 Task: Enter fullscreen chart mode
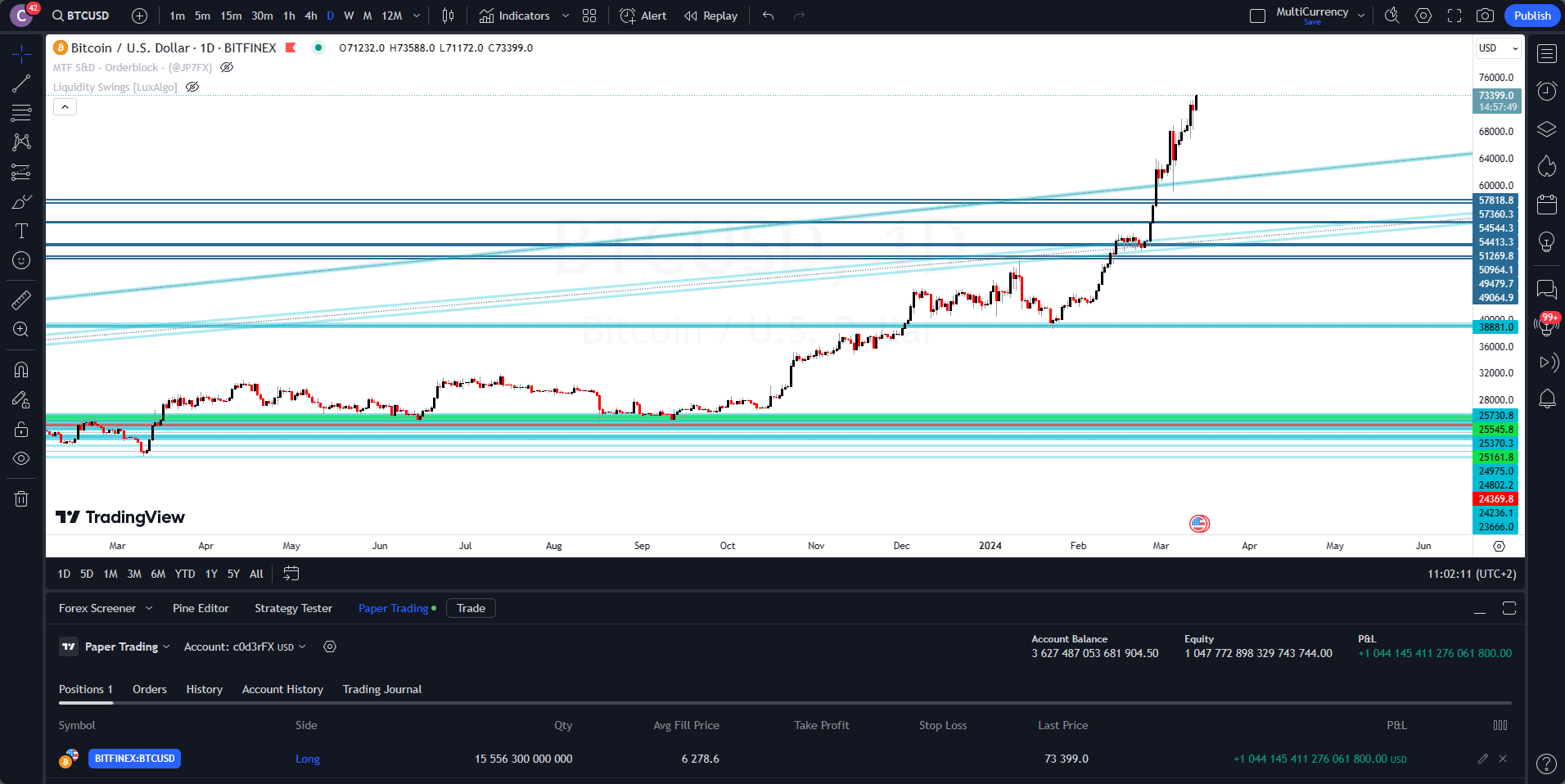pyautogui.click(x=1455, y=16)
